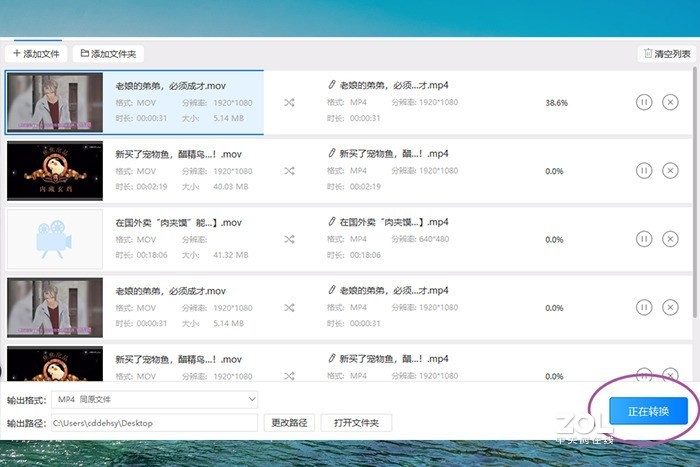The height and width of the screenshot is (467, 700).
Task: Click convert arrows icon of 老娘的弟弟 row at 0.0%
Action: click(x=289, y=308)
